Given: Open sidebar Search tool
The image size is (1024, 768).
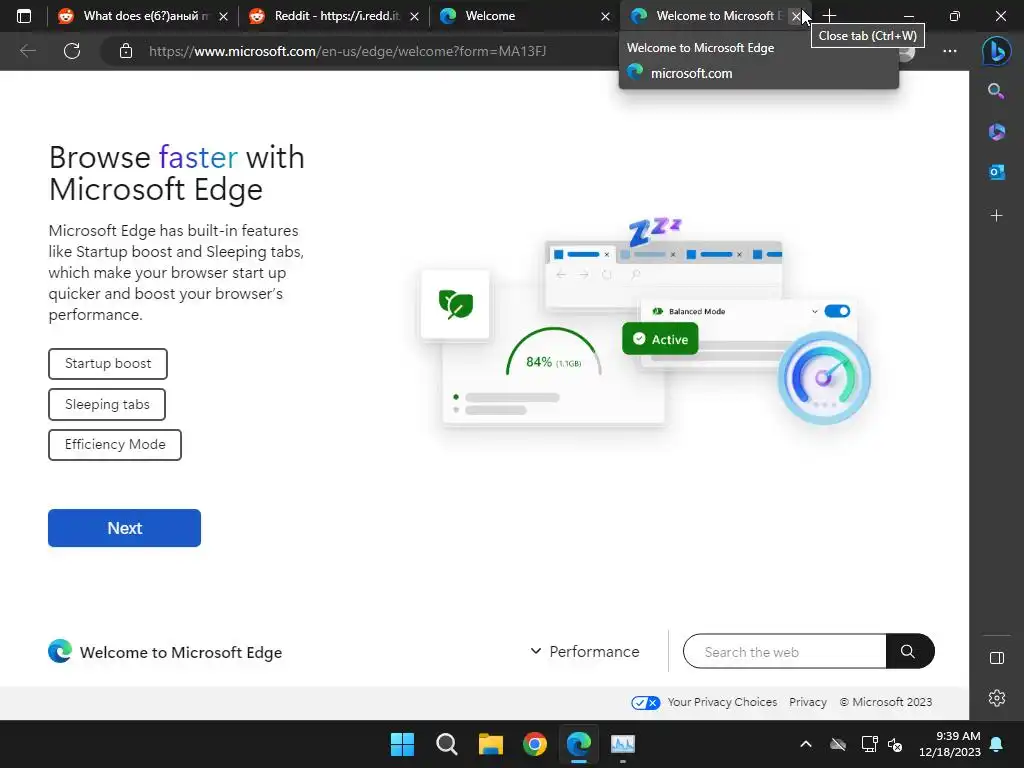Looking at the screenshot, I should [x=996, y=91].
